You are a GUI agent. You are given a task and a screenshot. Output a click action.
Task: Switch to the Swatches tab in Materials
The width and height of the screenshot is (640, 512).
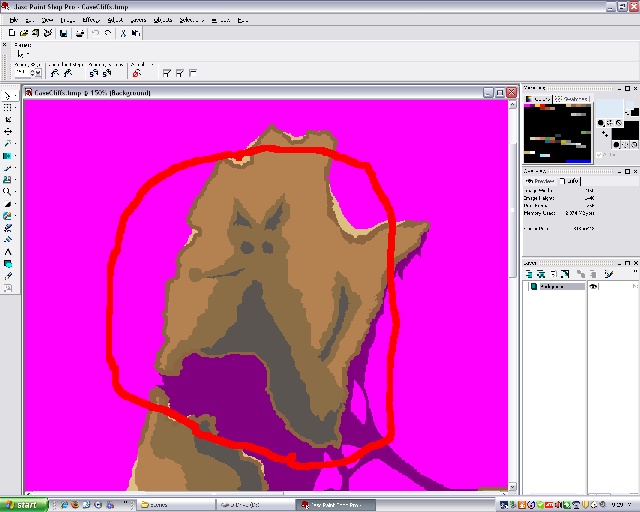pos(573,99)
